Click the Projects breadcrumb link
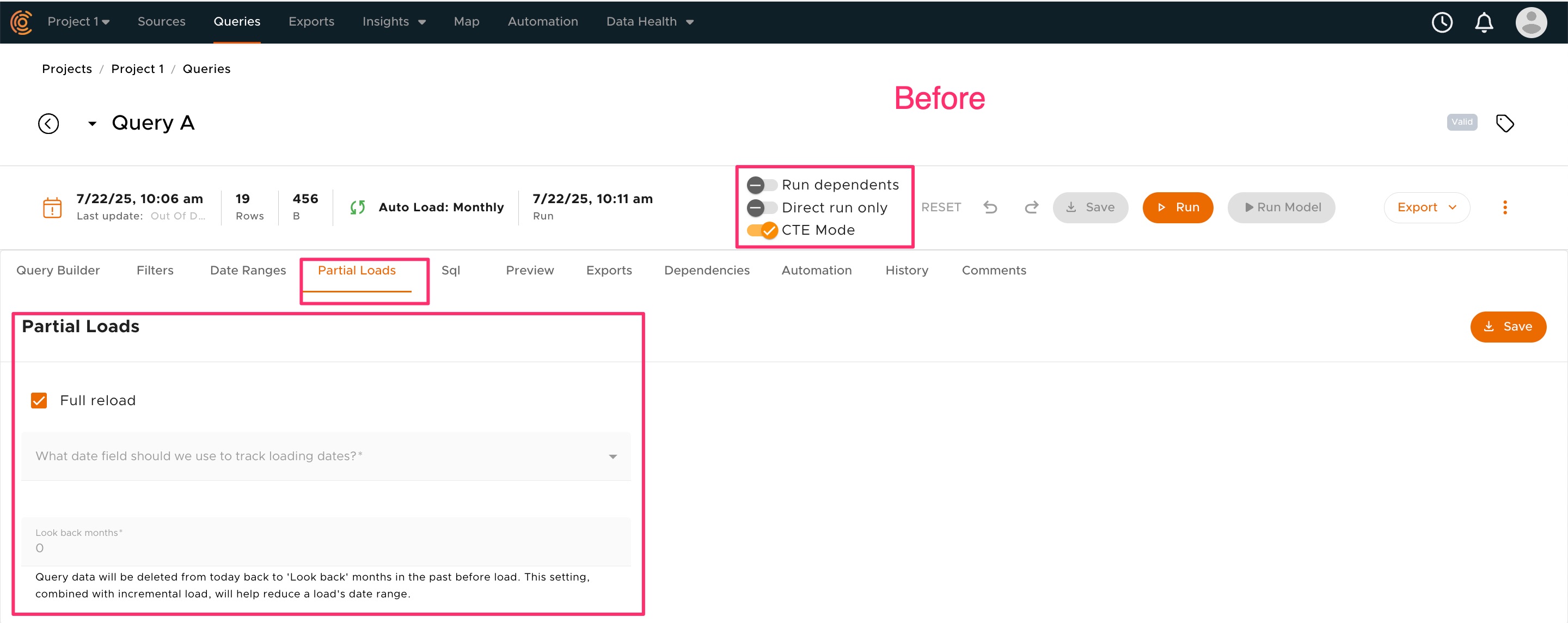 67,69
